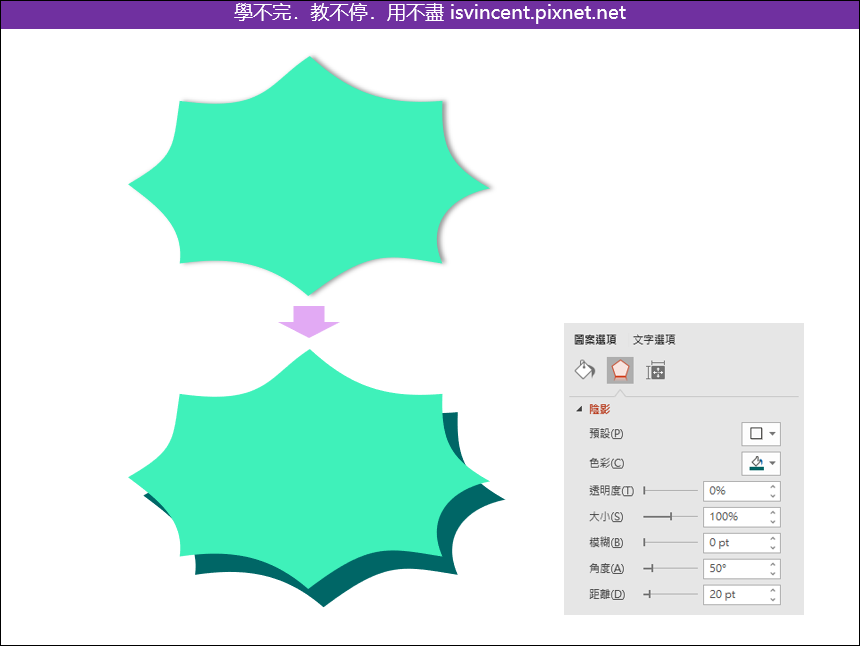Viewport: 860px width, 646px height.
Task: Increase 大小 with the up stepper arrow
Action: pos(773,512)
